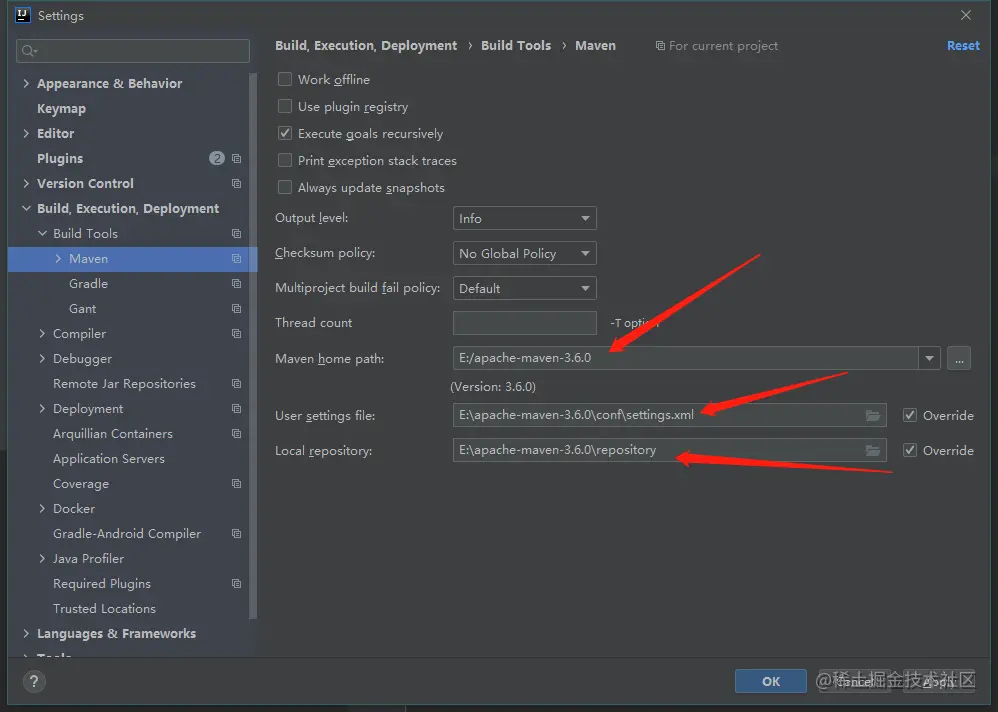Select Trusted Locations settings page
The height and width of the screenshot is (712, 998).
pyautogui.click(x=104, y=608)
